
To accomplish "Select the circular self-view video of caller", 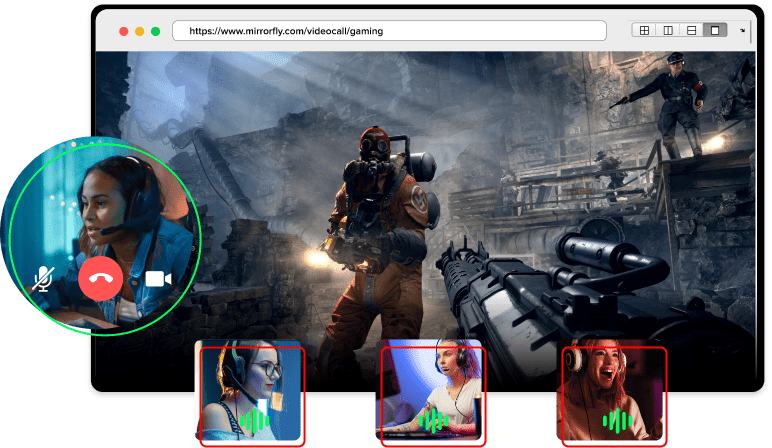I will pyautogui.click(x=100, y=236).
